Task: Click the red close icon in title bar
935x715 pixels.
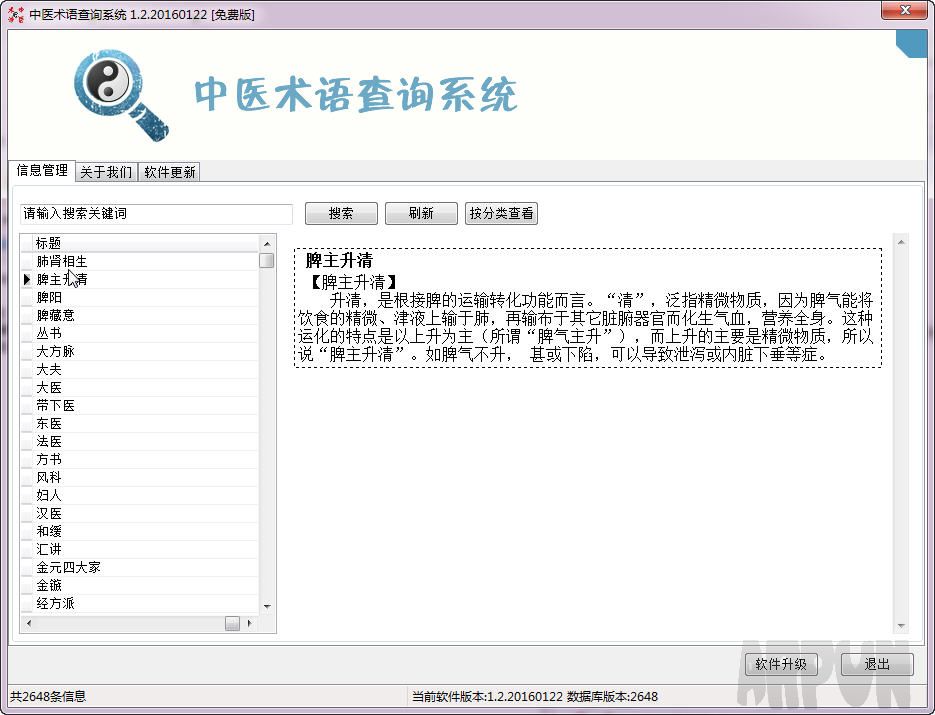Action: (x=903, y=11)
